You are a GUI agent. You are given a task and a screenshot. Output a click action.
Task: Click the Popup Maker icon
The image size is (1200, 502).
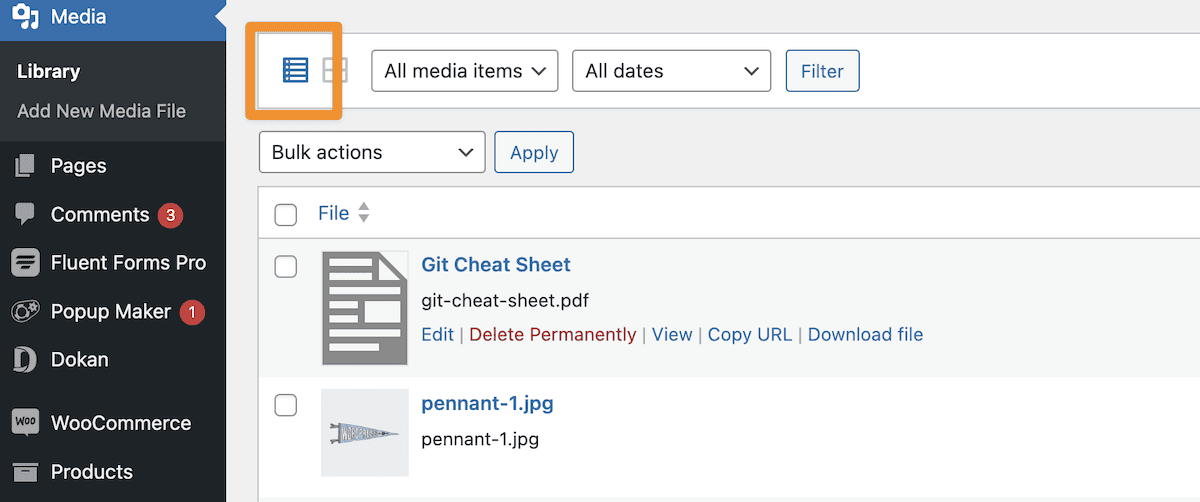click(x=25, y=312)
